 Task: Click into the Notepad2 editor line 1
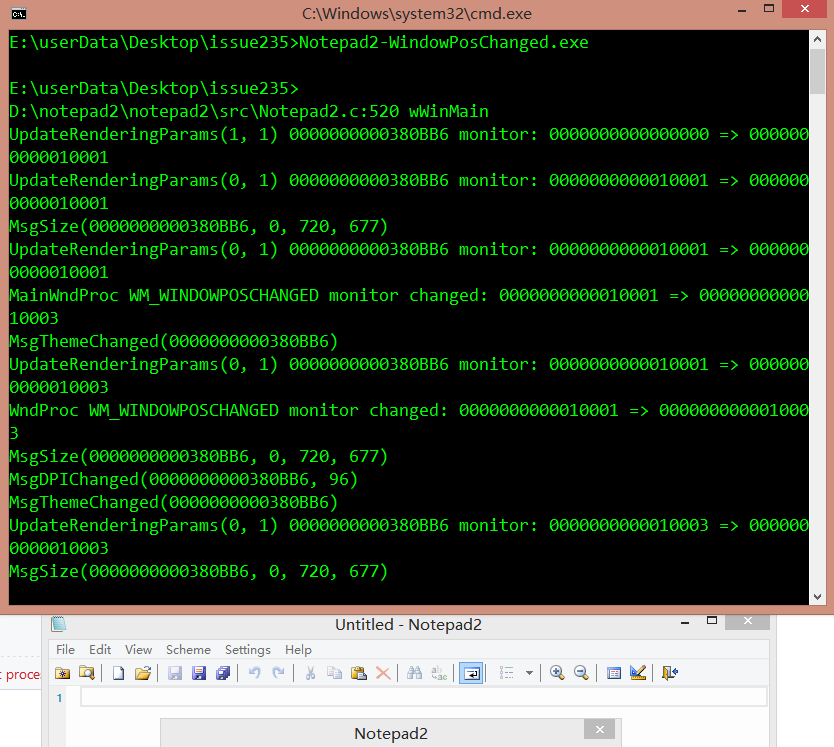[x=423, y=697]
